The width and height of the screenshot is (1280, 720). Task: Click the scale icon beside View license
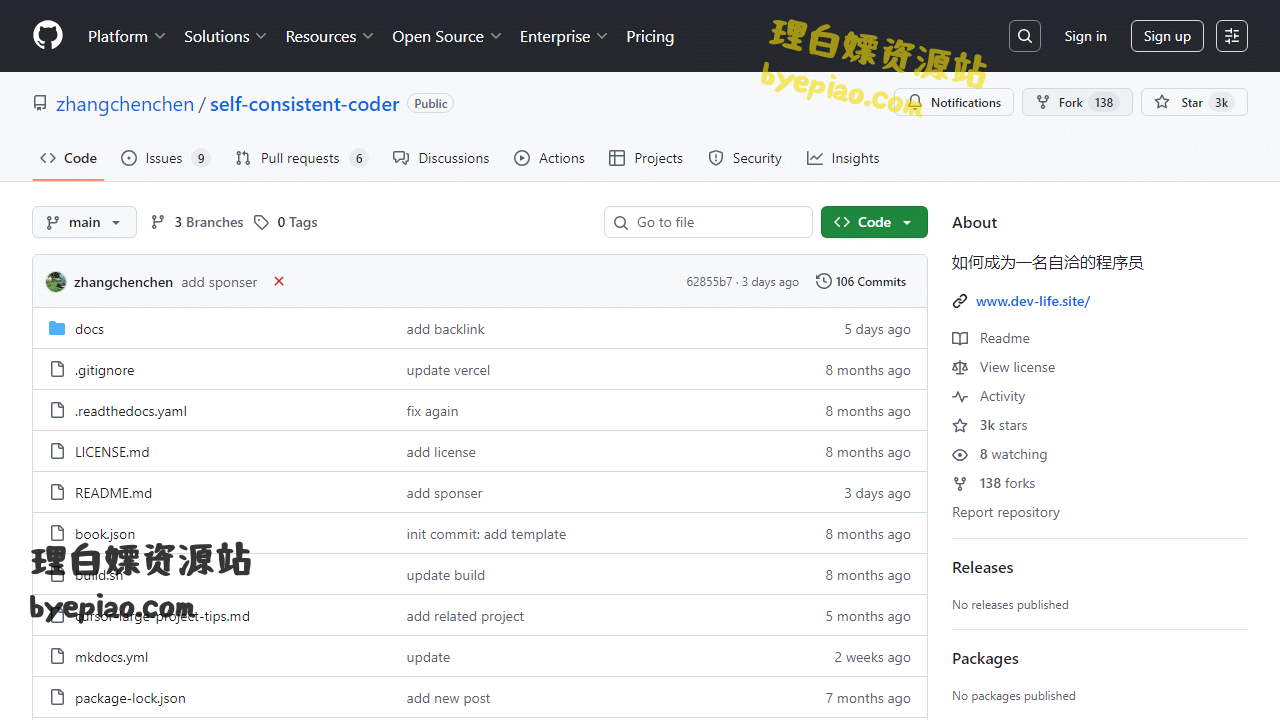960,367
